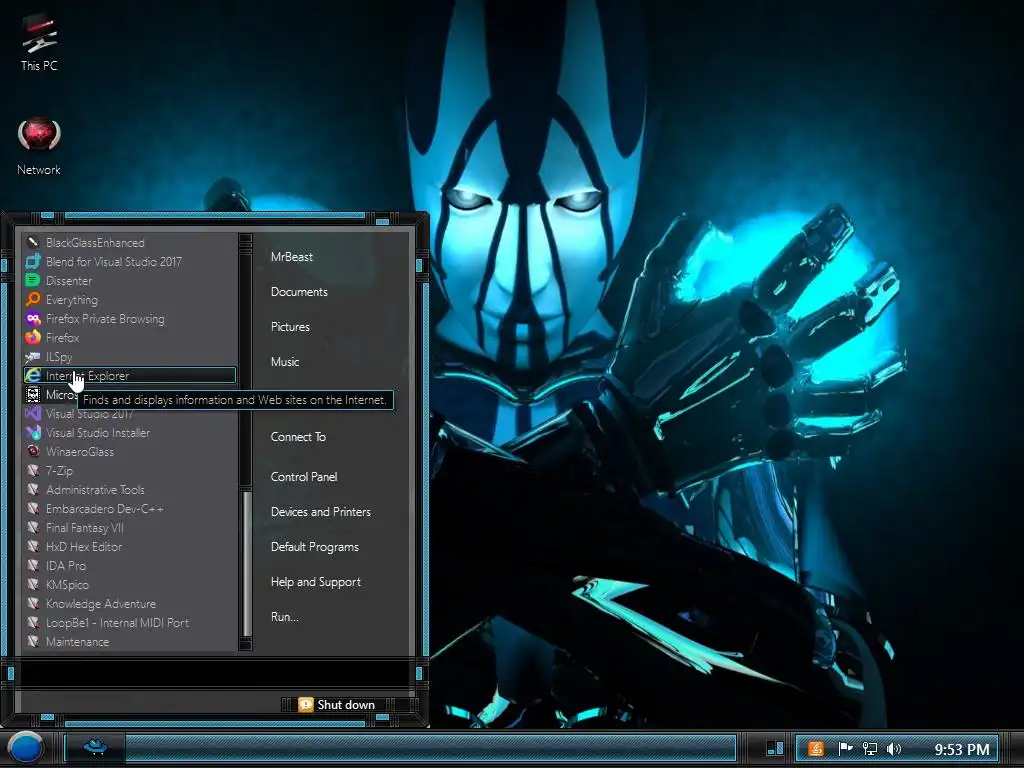Expand the Maintenance folder

(x=129, y=642)
